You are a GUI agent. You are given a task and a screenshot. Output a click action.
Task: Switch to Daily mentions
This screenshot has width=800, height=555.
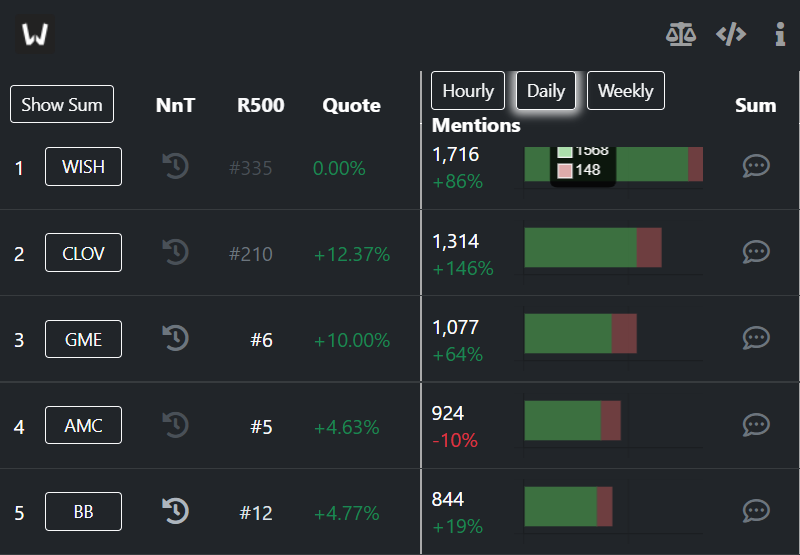pos(546,91)
